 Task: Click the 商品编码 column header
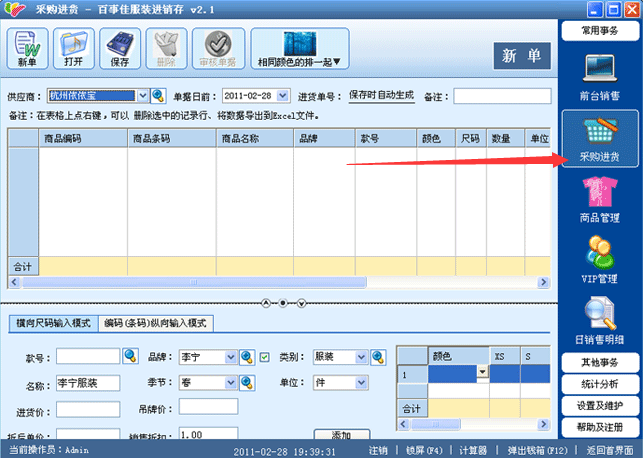83,139
